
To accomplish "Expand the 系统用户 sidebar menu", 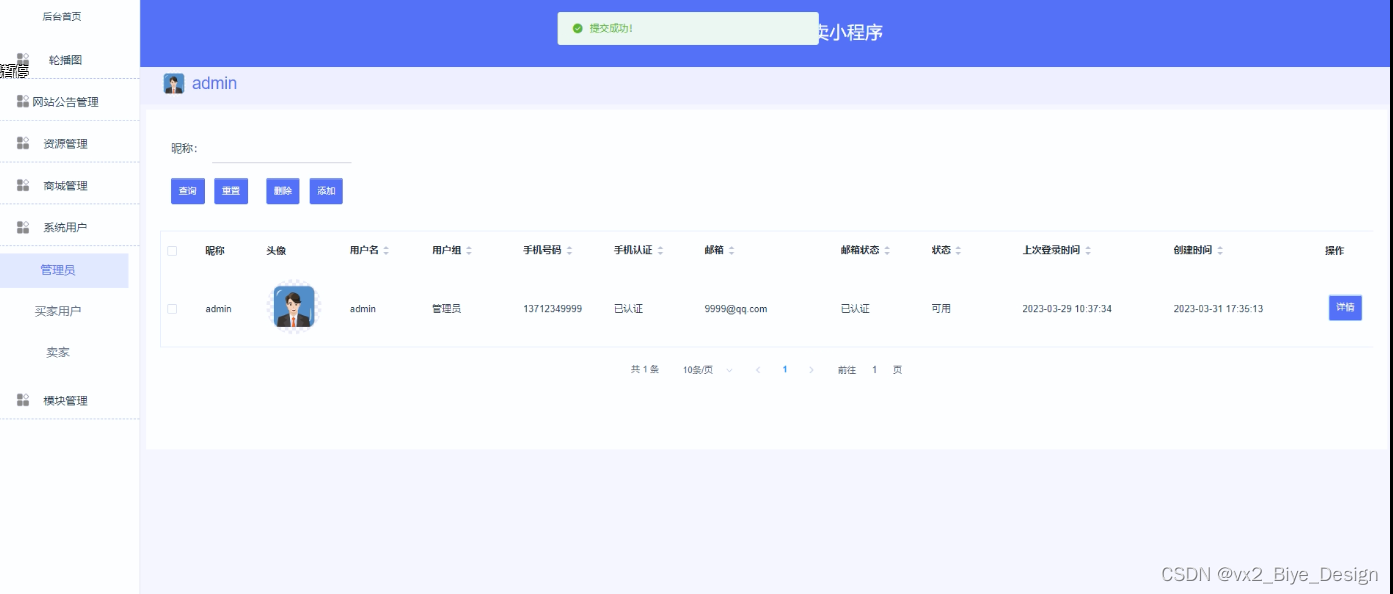I will point(70,227).
